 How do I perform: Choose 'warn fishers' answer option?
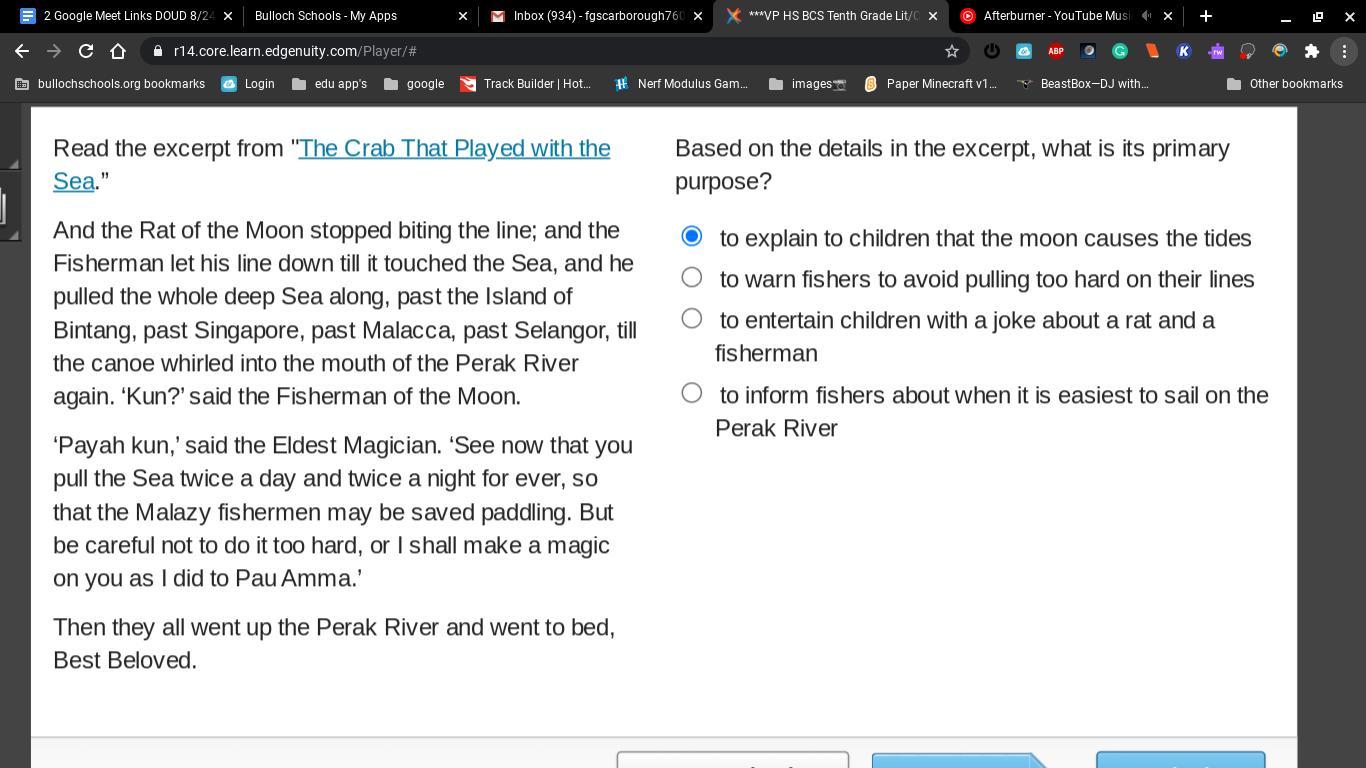point(691,278)
